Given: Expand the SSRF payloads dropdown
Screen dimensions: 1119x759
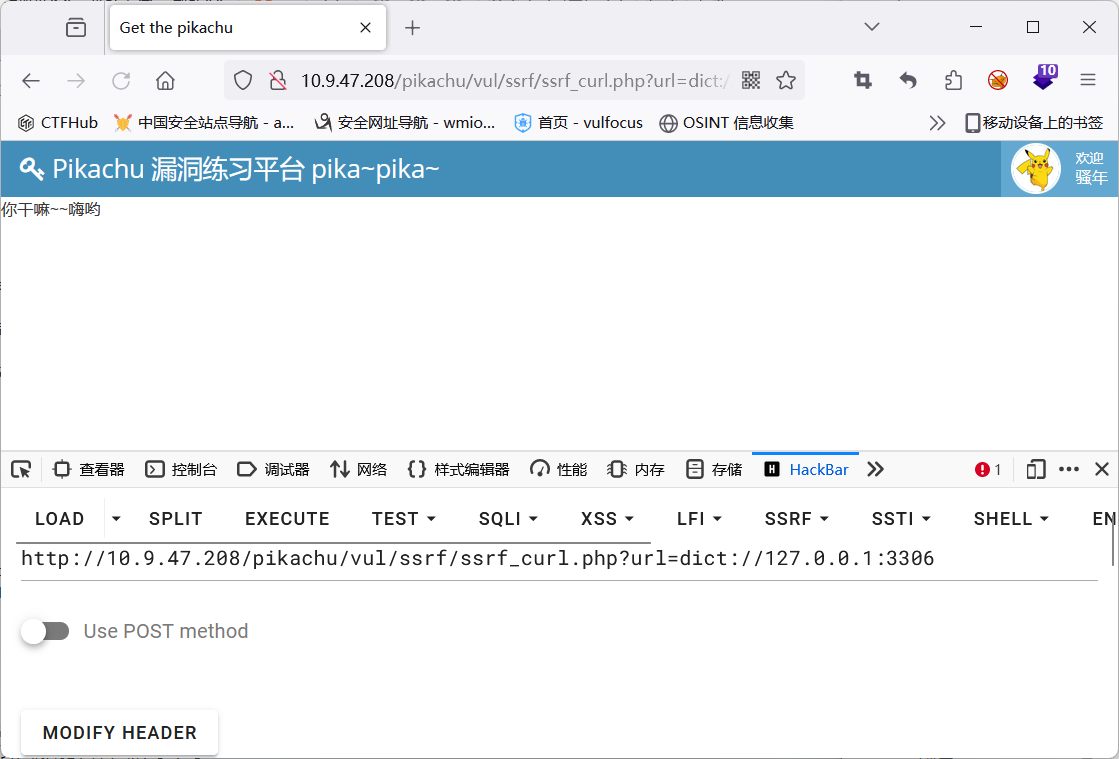Looking at the screenshot, I should point(795,518).
